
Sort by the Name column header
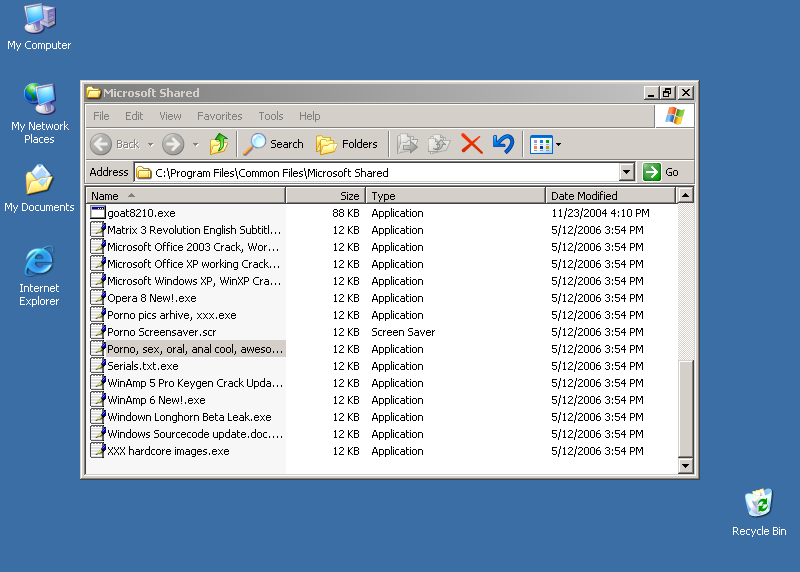(x=186, y=196)
